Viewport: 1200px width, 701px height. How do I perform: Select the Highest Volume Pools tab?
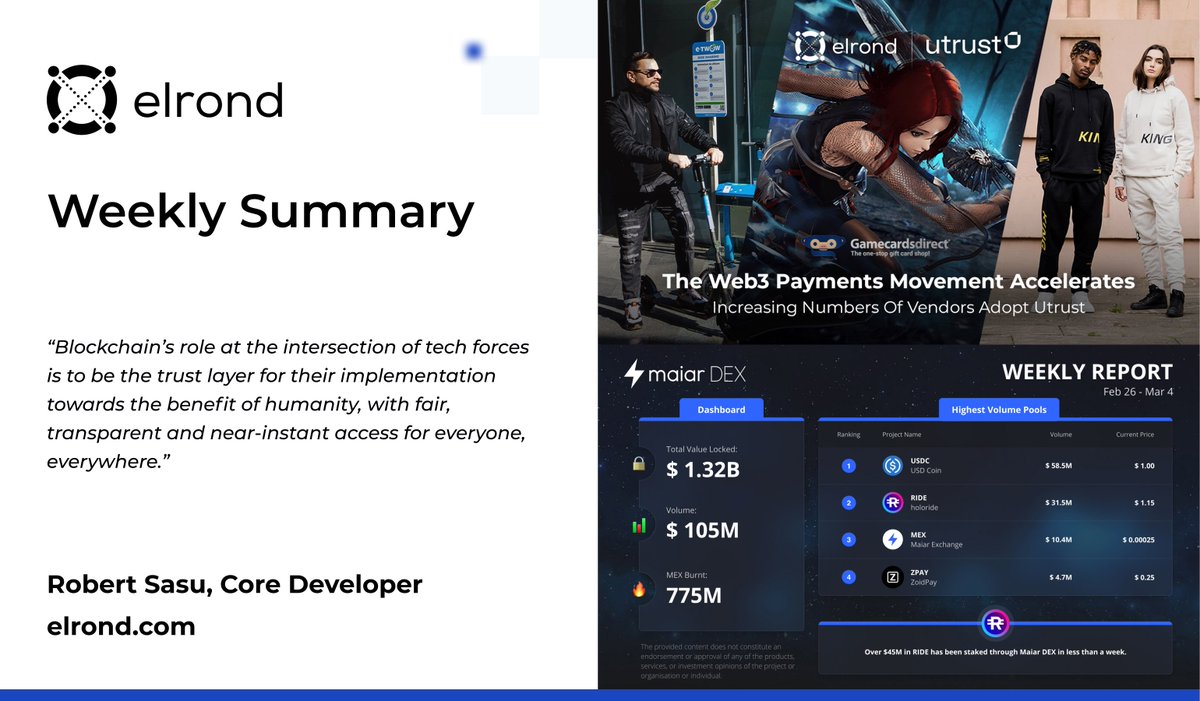tap(999, 409)
